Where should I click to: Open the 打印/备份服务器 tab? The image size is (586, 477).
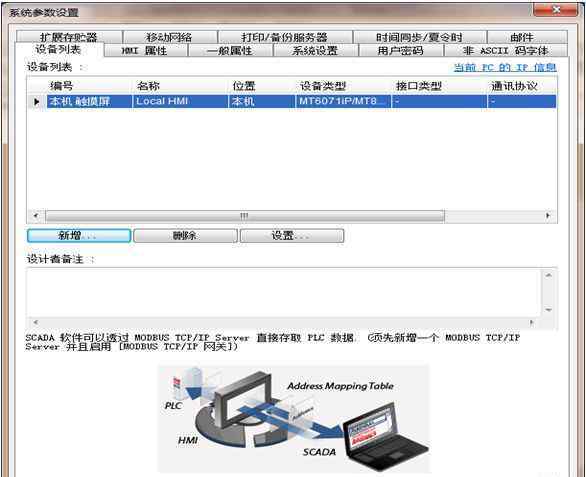click(285, 37)
